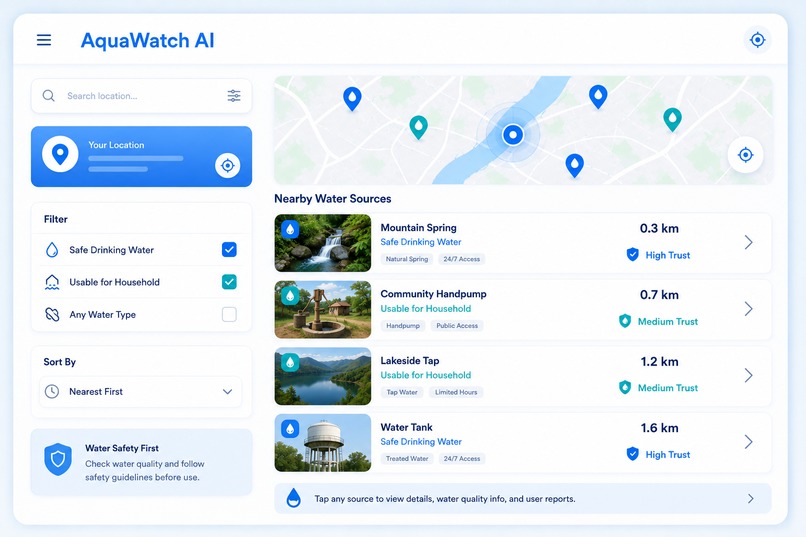Click Any Water Type icon
Viewport: 806px width, 537px height.
(52, 314)
